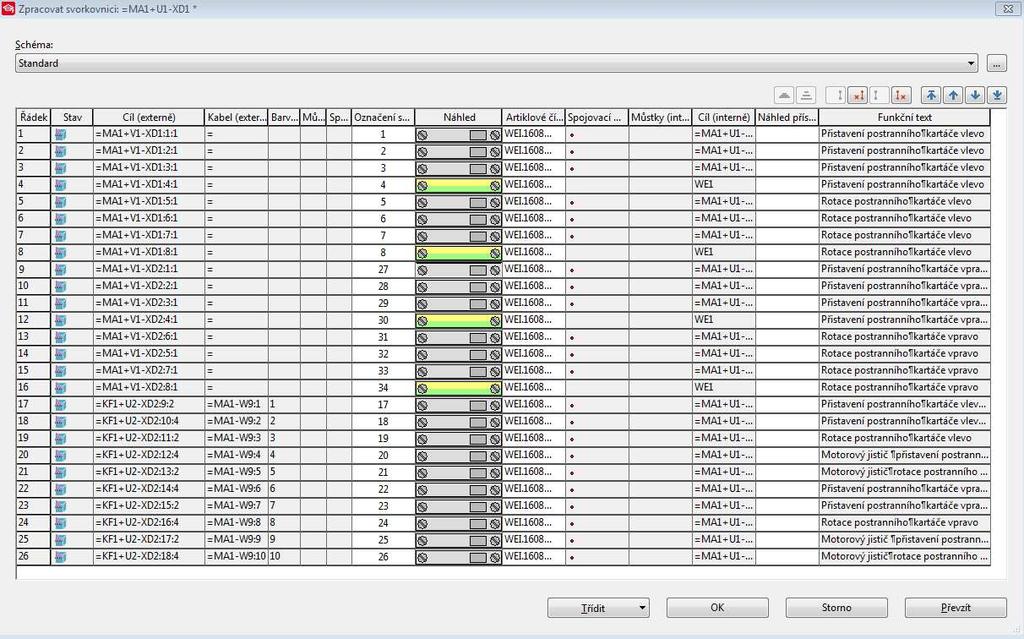Click the red jumper dot in row 23
Viewport: 1024px width, 639px height.
572,506
